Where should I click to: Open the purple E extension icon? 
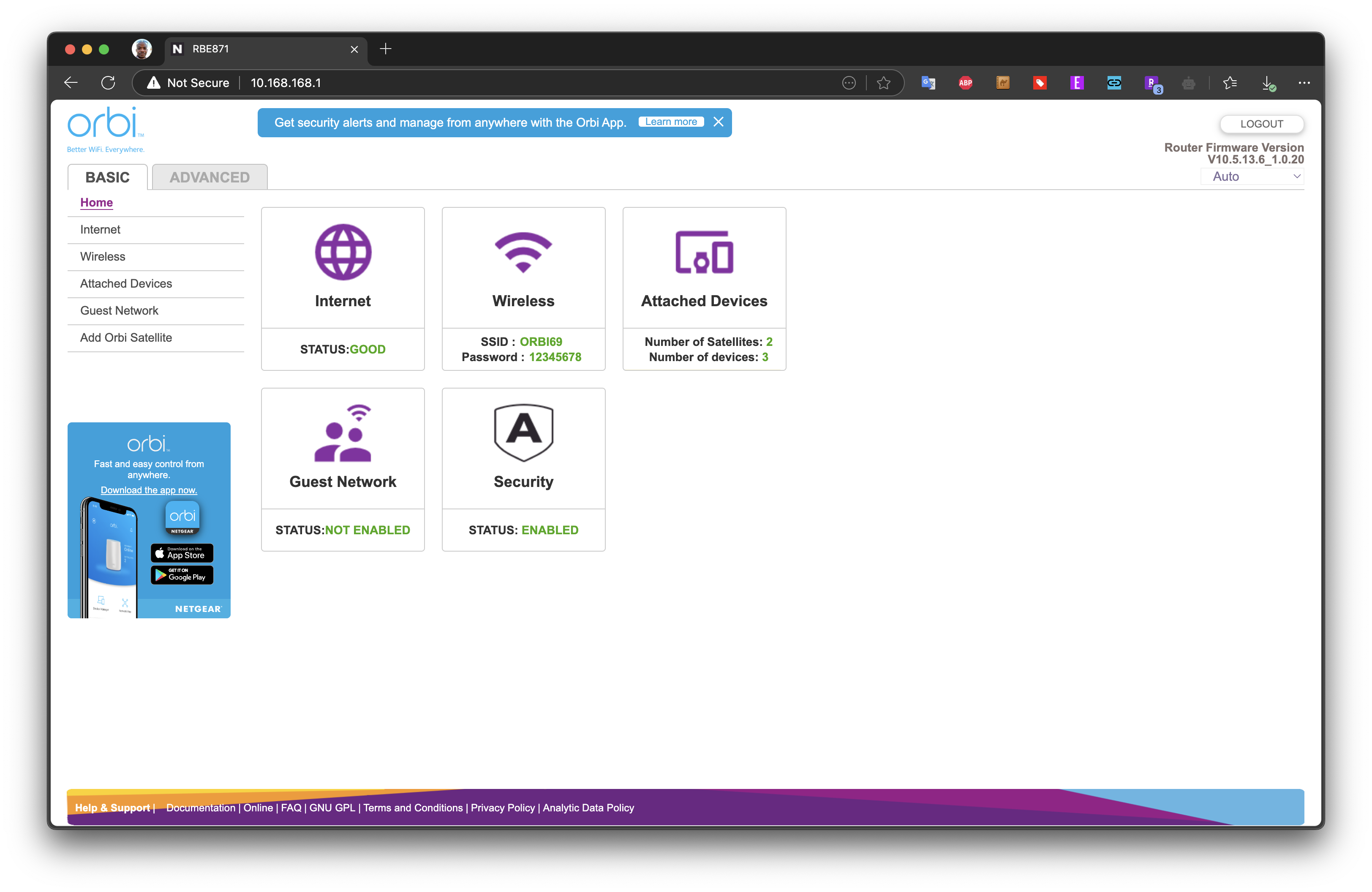[1077, 83]
